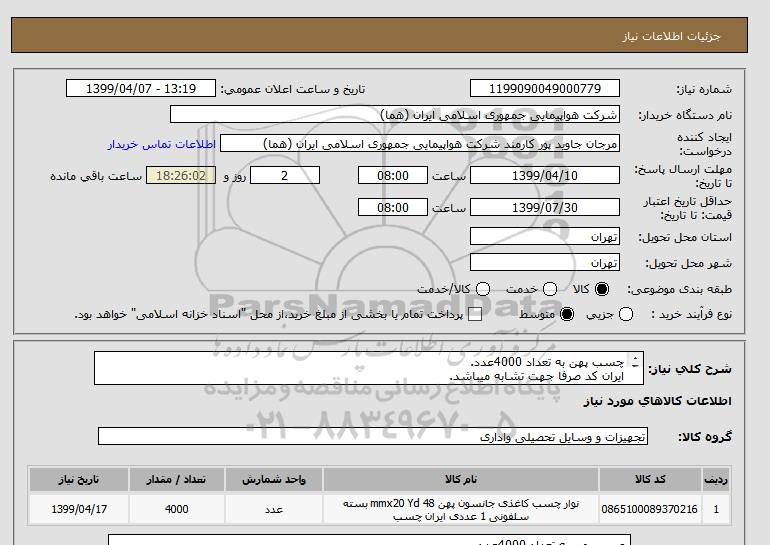Click the row number 1 cell
Image resolution: width=770 pixels, height=545 pixels.
(x=716, y=509)
